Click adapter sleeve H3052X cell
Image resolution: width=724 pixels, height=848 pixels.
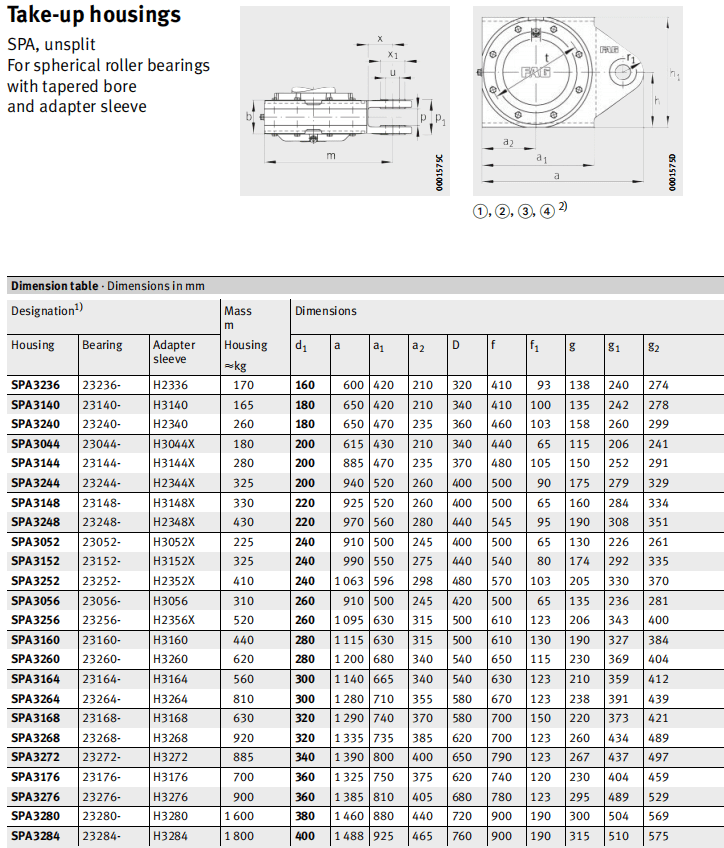tap(174, 541)
